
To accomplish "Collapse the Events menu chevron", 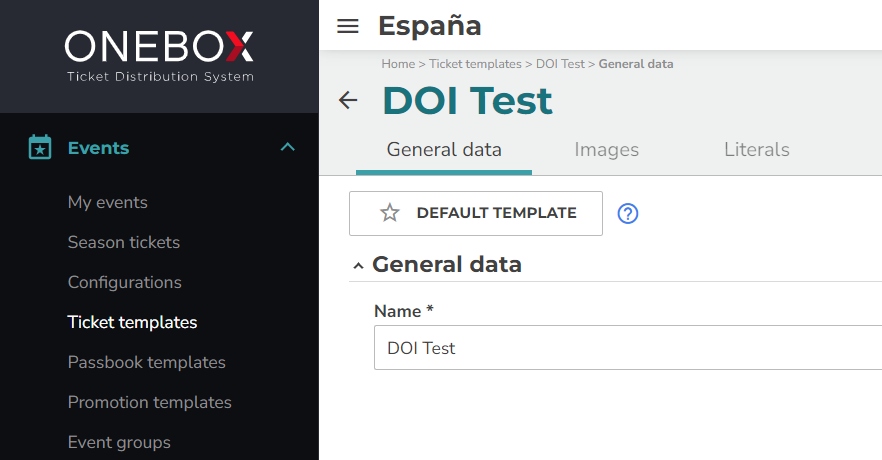I will [287, 147].
